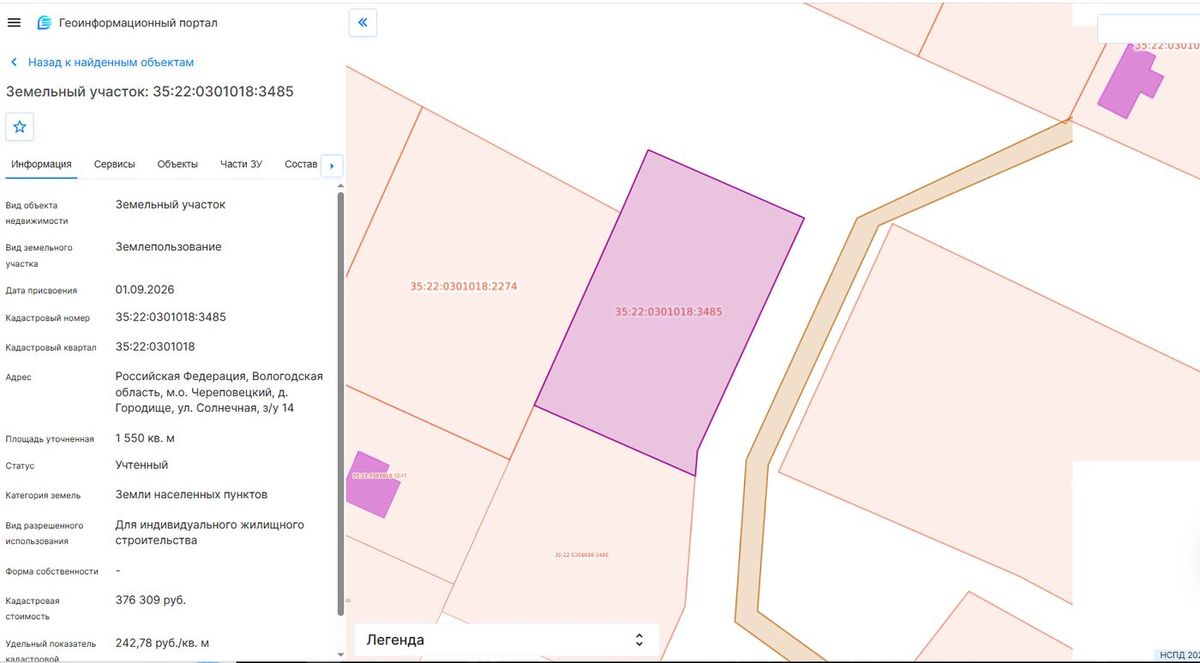This screenshot has height=663, width=1200.
Task: Add the parcel to favorites with star
Action: pyautogui.click(x=21, y=127)
